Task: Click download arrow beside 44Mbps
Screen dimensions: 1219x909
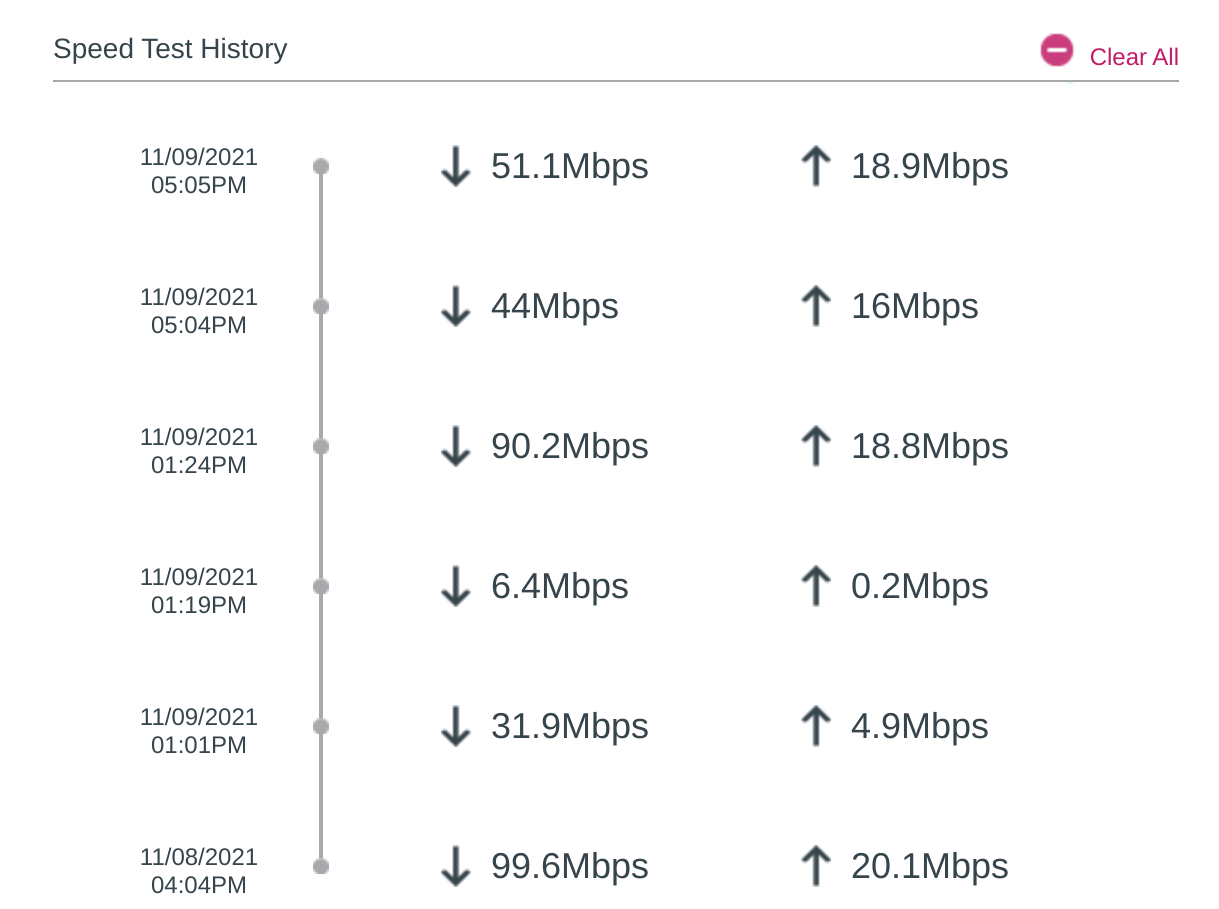Action: (455, 306)
